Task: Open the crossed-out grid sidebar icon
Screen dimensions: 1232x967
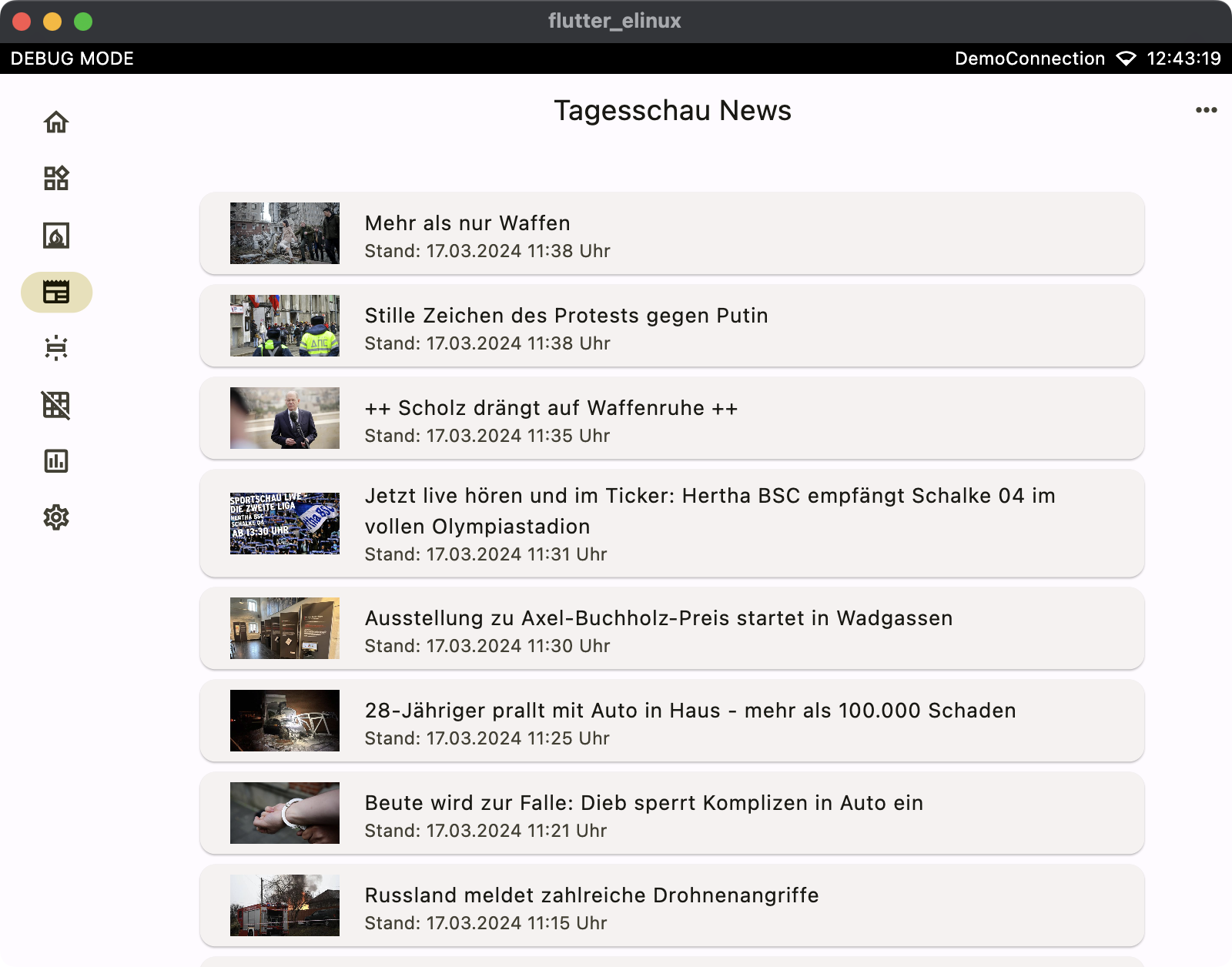Action: point(56,405)
